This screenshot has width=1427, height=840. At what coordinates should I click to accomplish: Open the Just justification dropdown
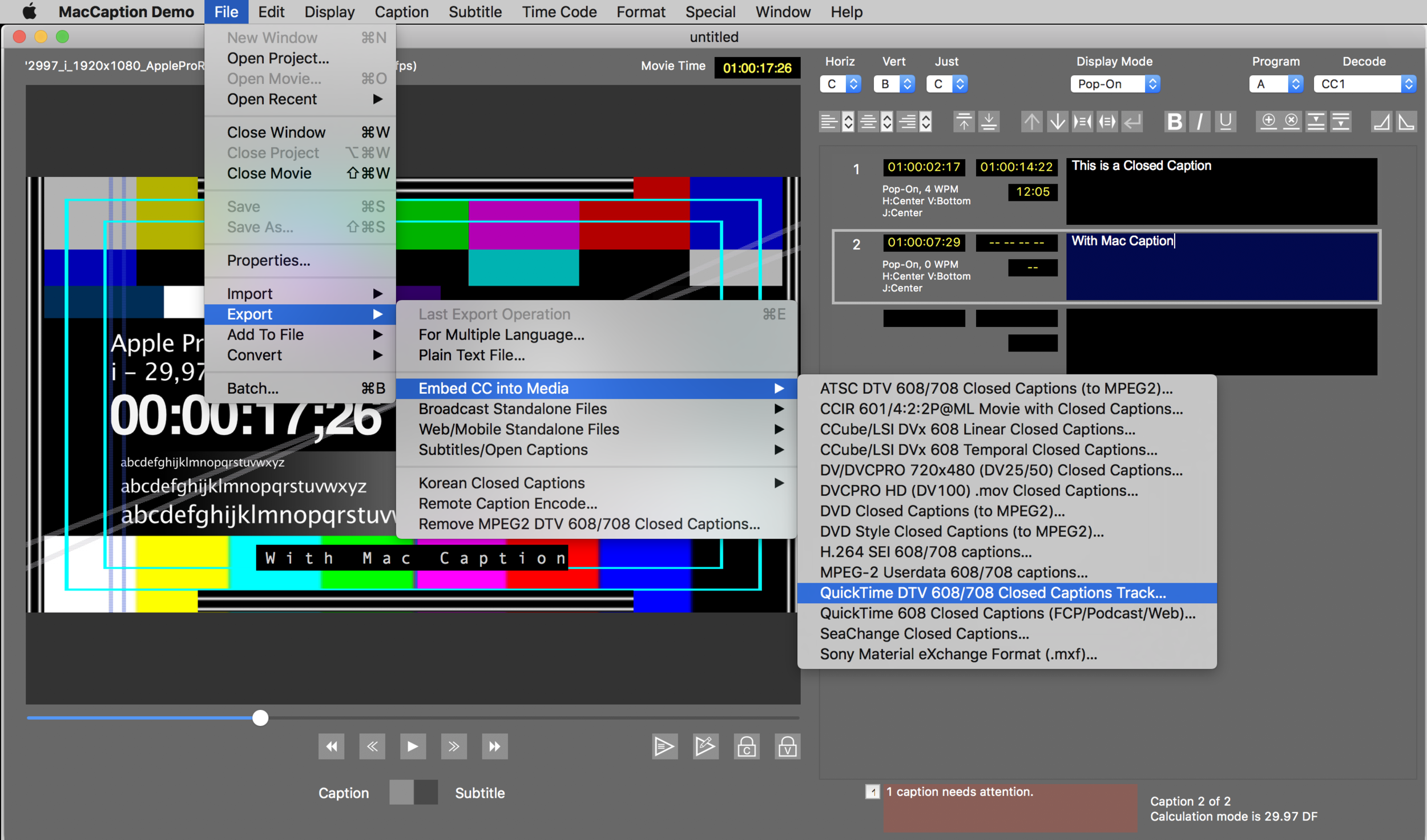947,84
